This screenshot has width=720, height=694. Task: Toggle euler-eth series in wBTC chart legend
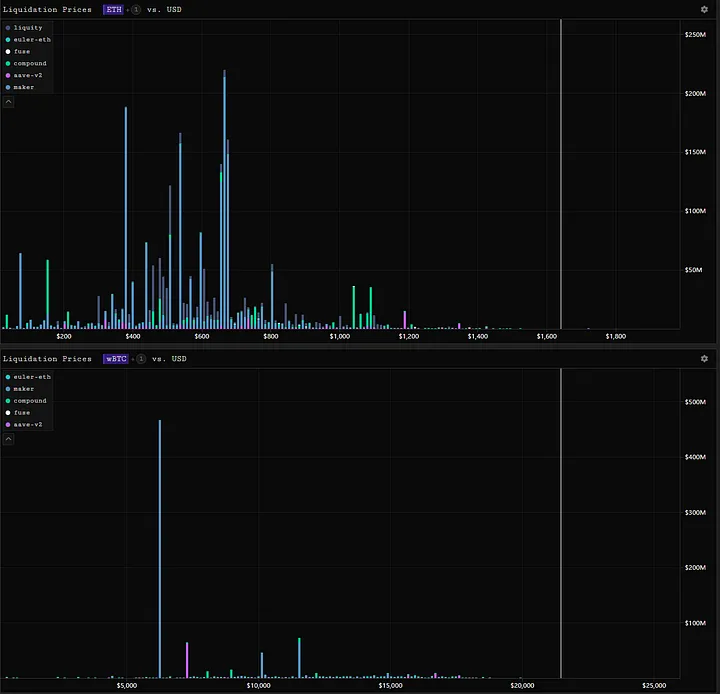point(29,377)
